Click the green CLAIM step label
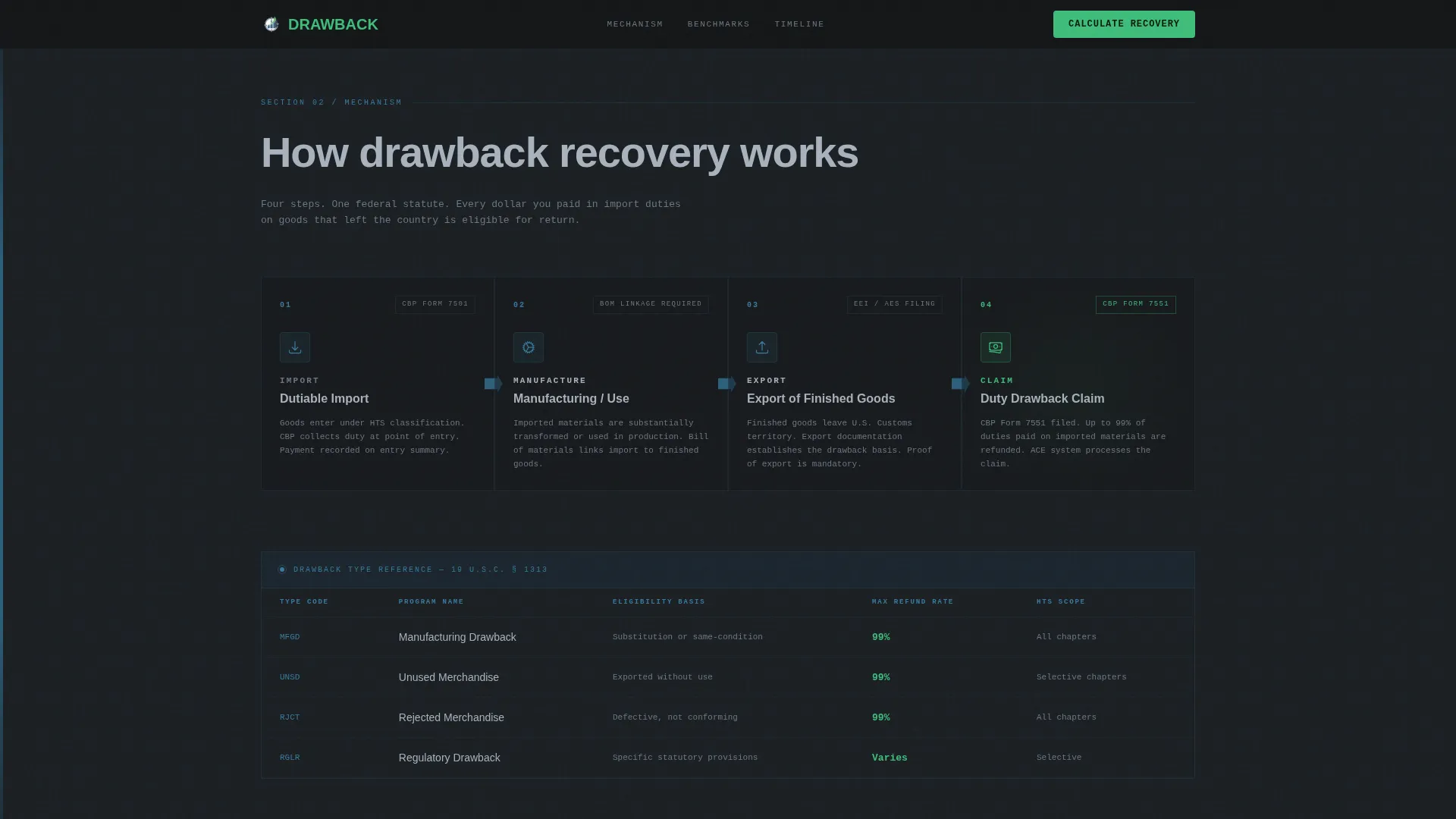 (996, 381)
